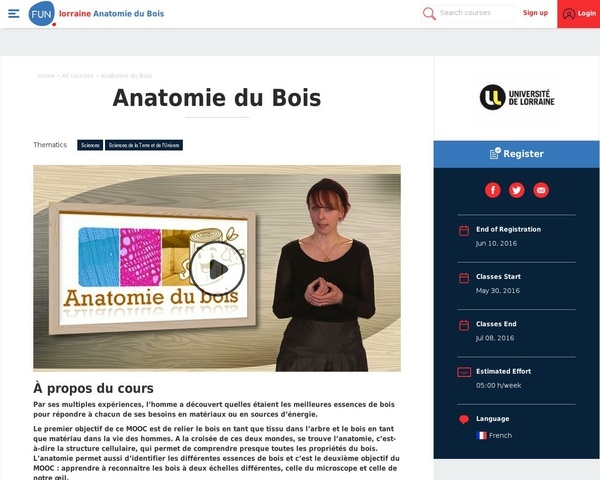Register for the course
This screenshot has width=600, height=480.
click(x=517, y=154)
